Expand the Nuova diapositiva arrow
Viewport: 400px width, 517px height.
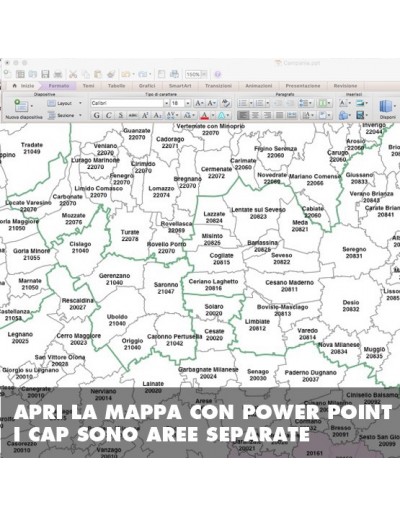pyautogui.click(x=32, y=106)
